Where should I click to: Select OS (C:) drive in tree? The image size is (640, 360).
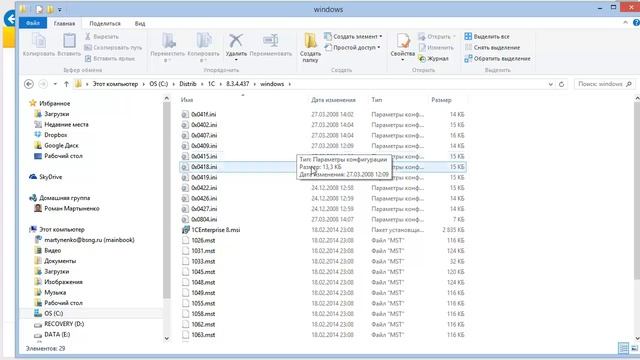pyautogui.click(x=53, y=313)
